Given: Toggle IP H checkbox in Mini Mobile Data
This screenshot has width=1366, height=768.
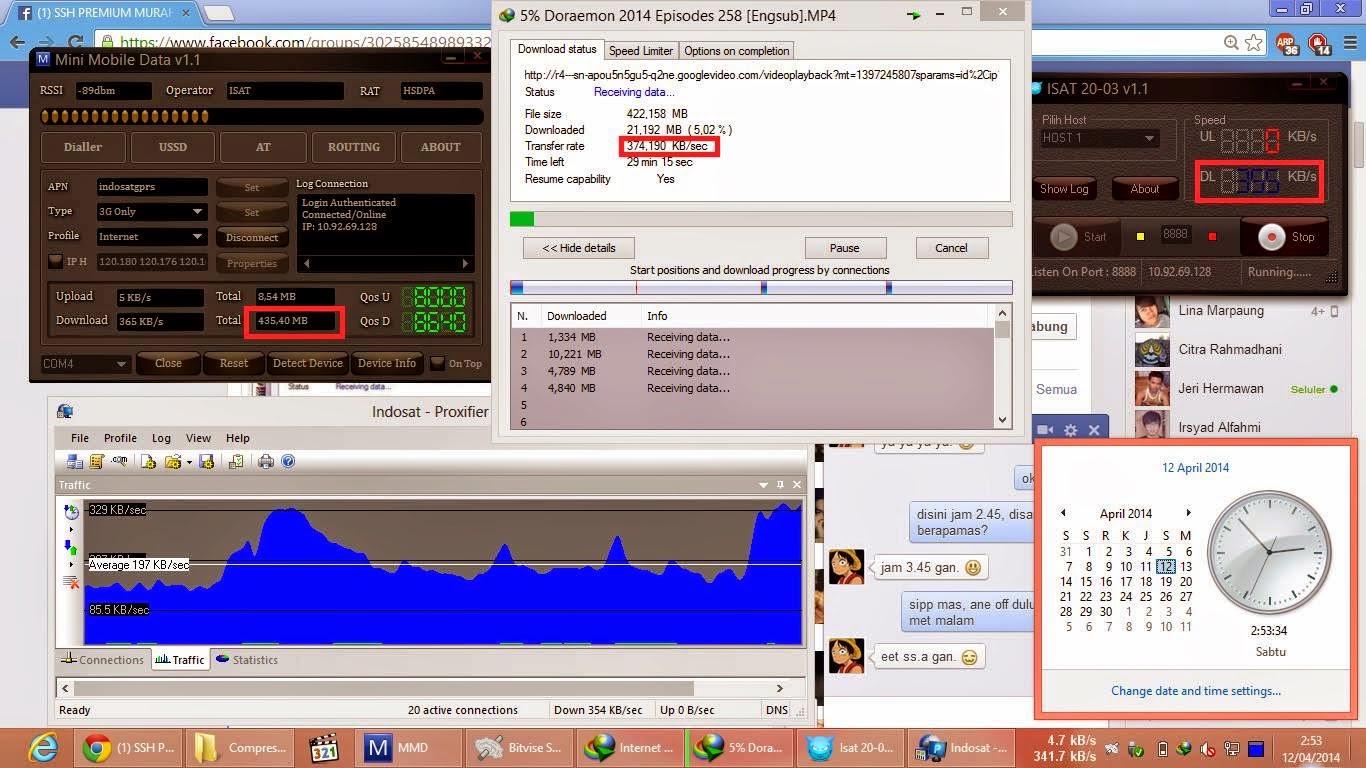Looking at the screenshot, I should tap(56, 262).
